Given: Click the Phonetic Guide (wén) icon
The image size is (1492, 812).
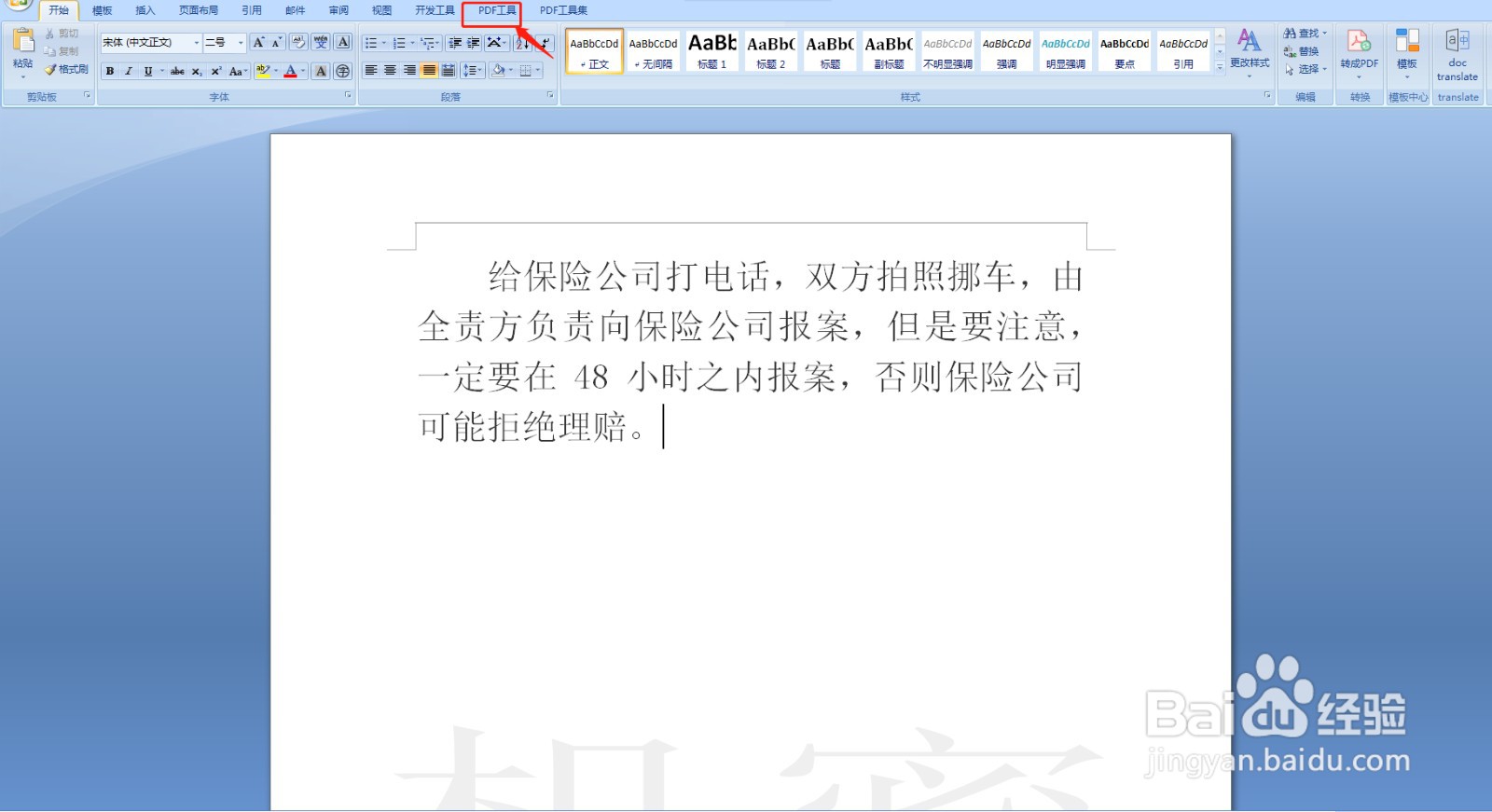Looking at the screenshot, I should pos(321,42).
